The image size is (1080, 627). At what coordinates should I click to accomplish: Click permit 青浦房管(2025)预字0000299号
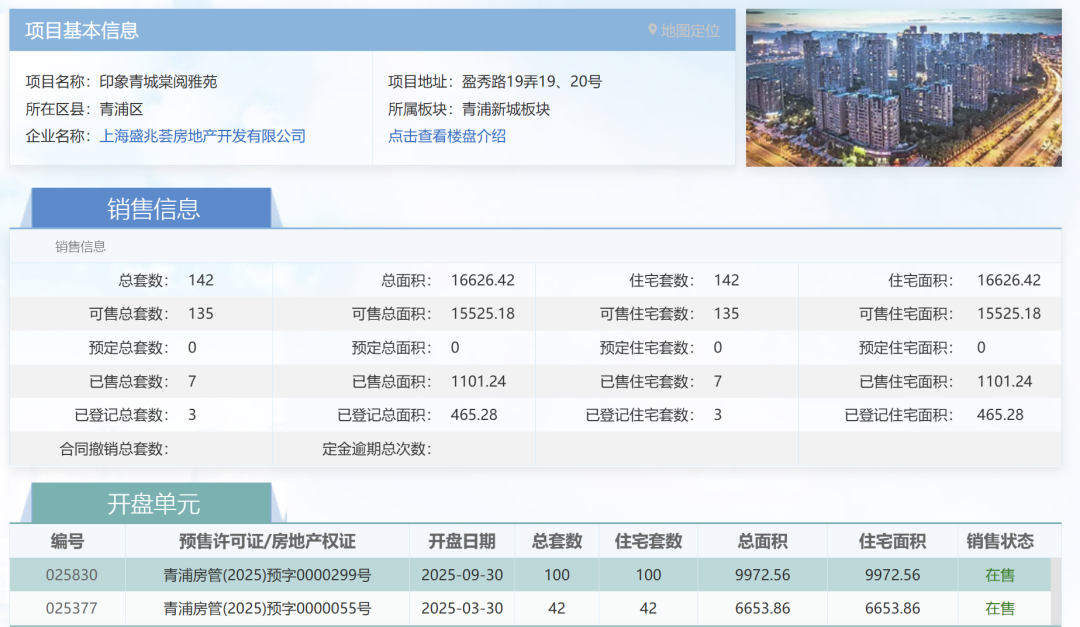(267, 575)
